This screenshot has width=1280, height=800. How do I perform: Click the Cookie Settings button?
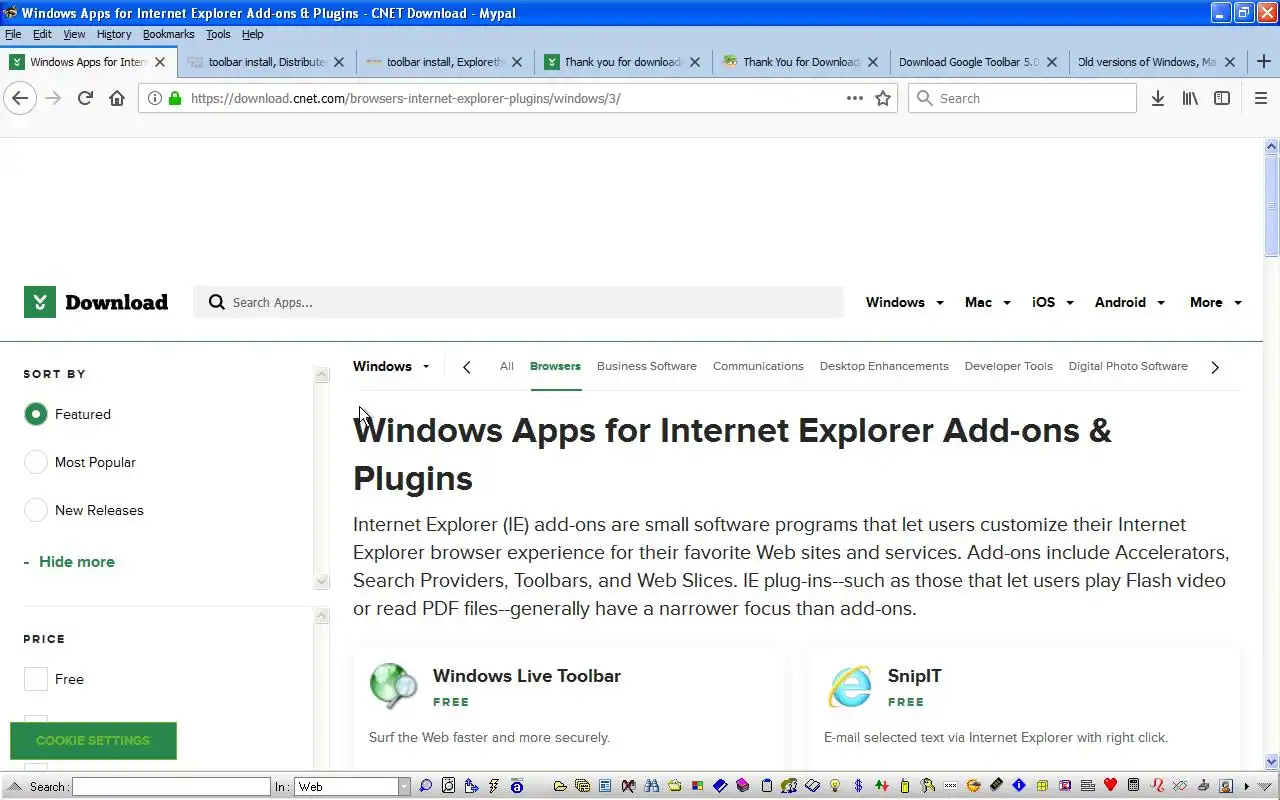(x=93, y=741)
